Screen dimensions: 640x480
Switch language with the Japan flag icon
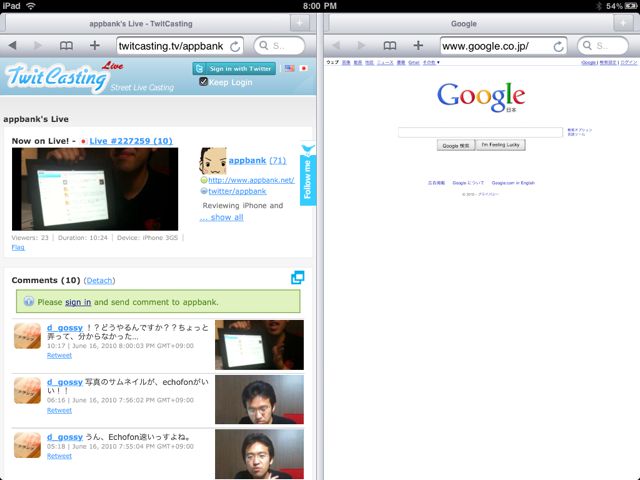tap(303, 68)
